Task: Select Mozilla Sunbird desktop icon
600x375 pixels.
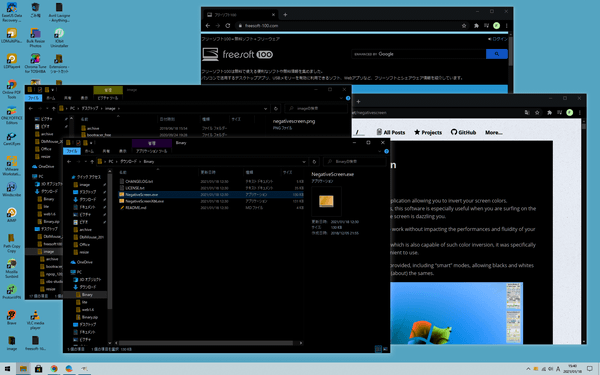Action: point(12,268)
